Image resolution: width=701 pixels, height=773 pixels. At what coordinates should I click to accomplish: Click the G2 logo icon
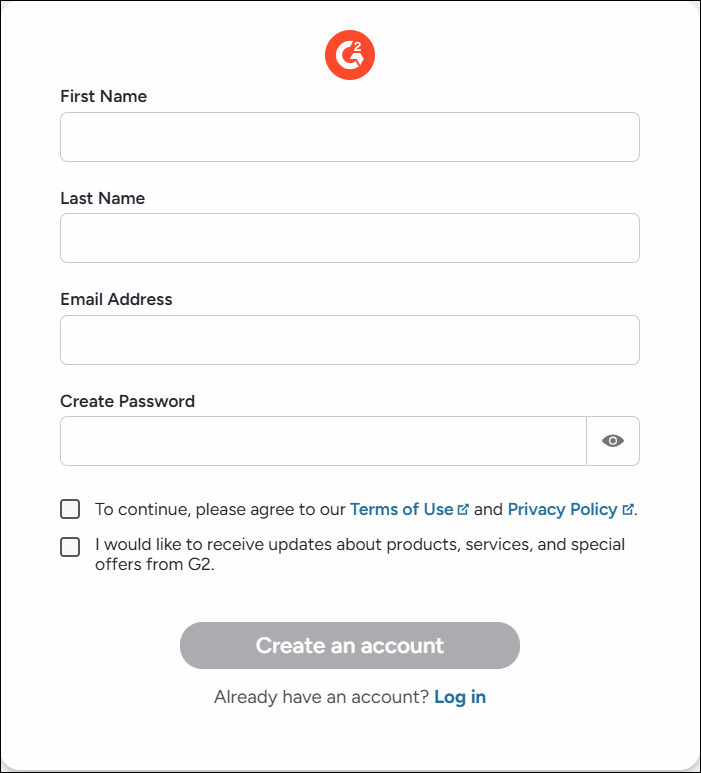click(349, 55)
